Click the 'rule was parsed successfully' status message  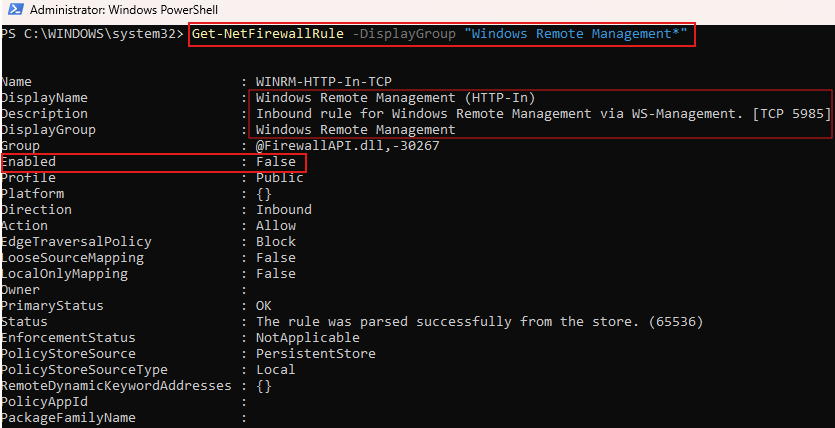pyautogui.click(x=479, y=321)
